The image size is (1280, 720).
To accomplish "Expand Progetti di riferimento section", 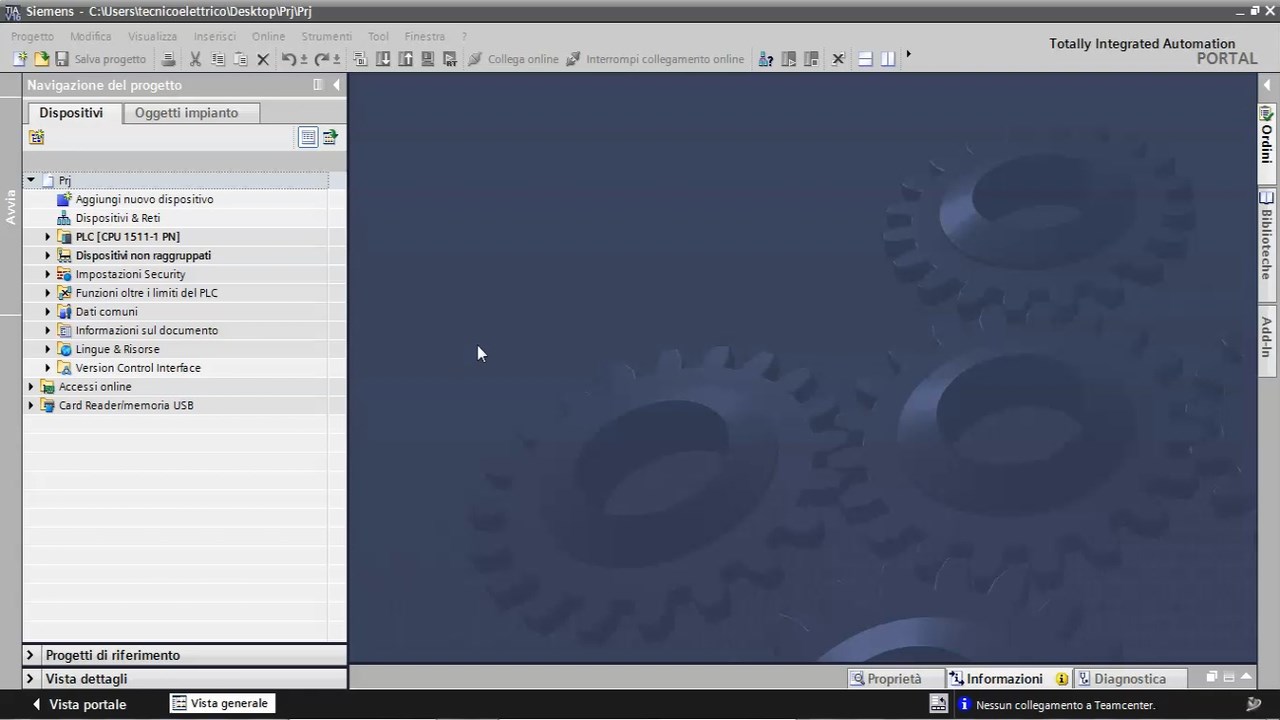I will [30, 655].
